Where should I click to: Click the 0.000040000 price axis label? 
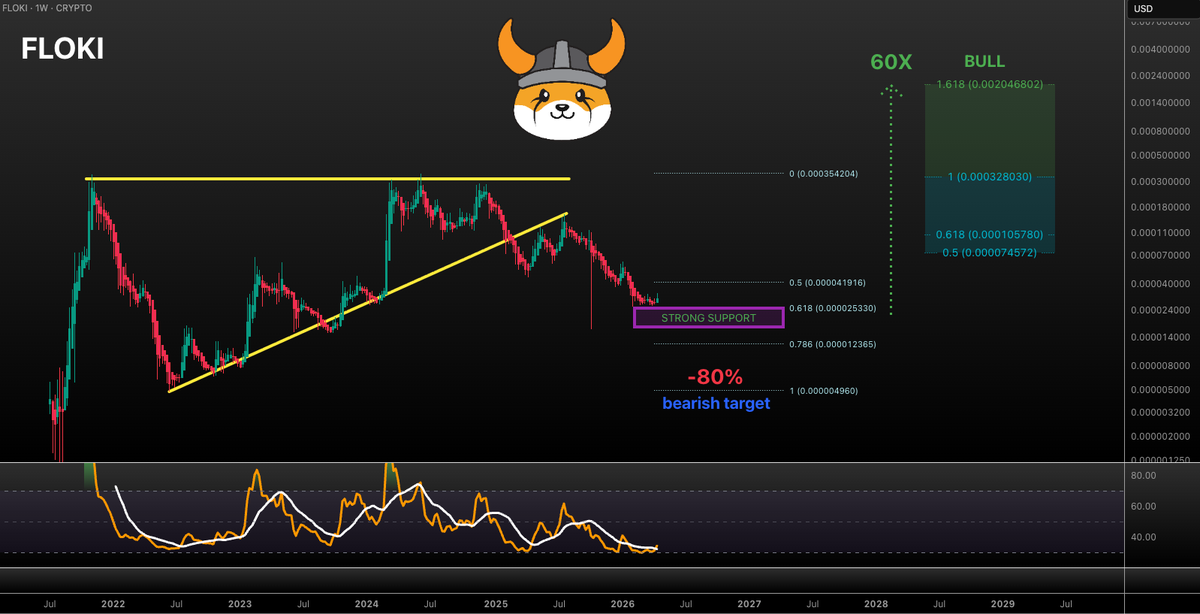pos(1160,285)
